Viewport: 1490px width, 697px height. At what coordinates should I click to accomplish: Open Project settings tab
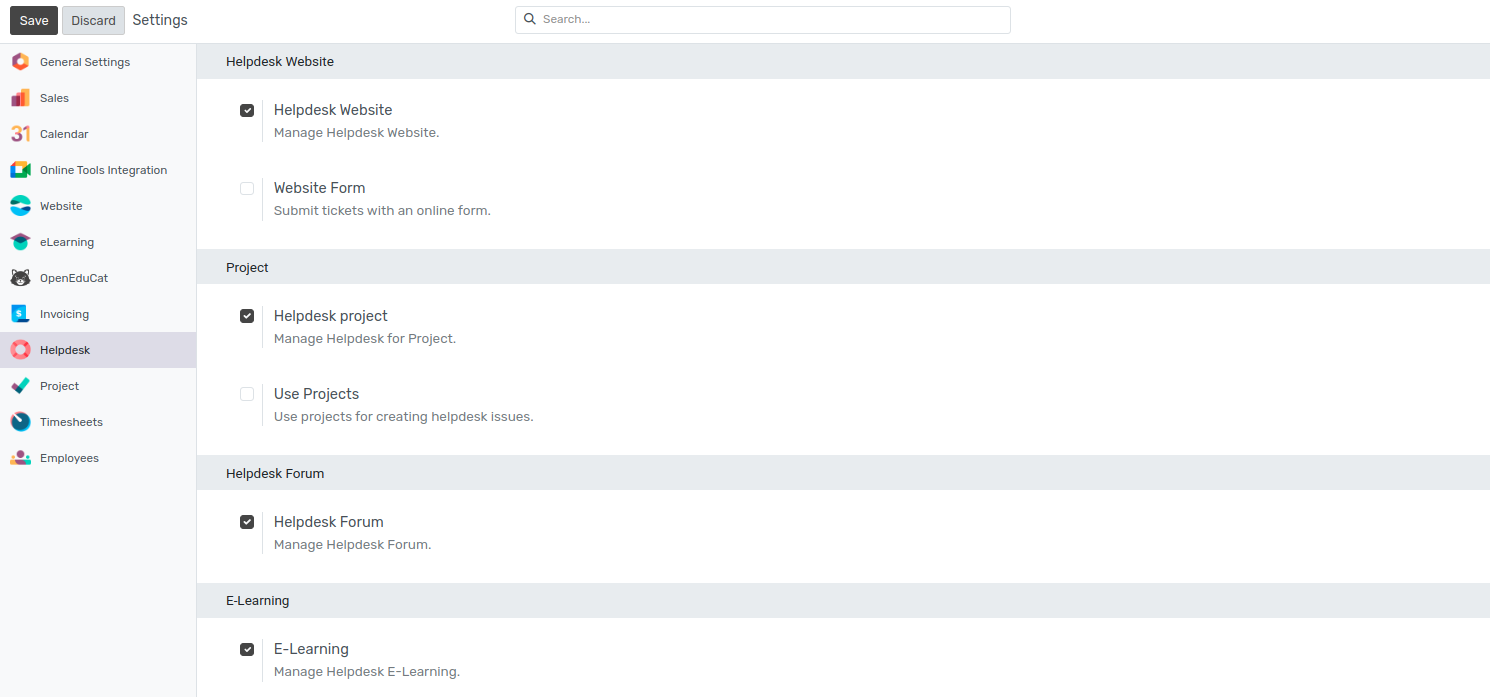click(x=98, y=386)
